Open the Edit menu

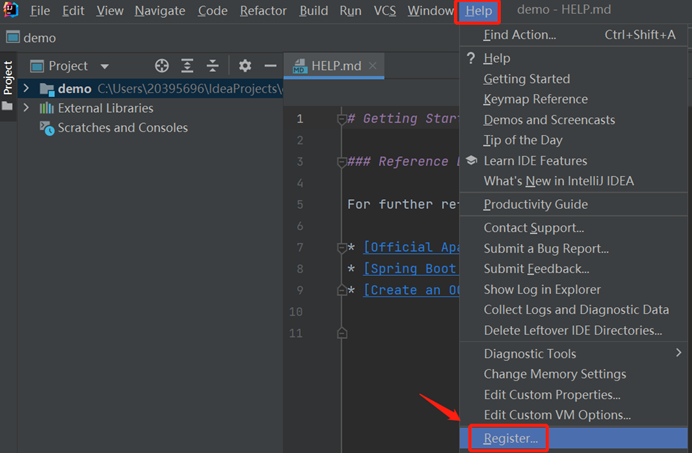point(73,11)
